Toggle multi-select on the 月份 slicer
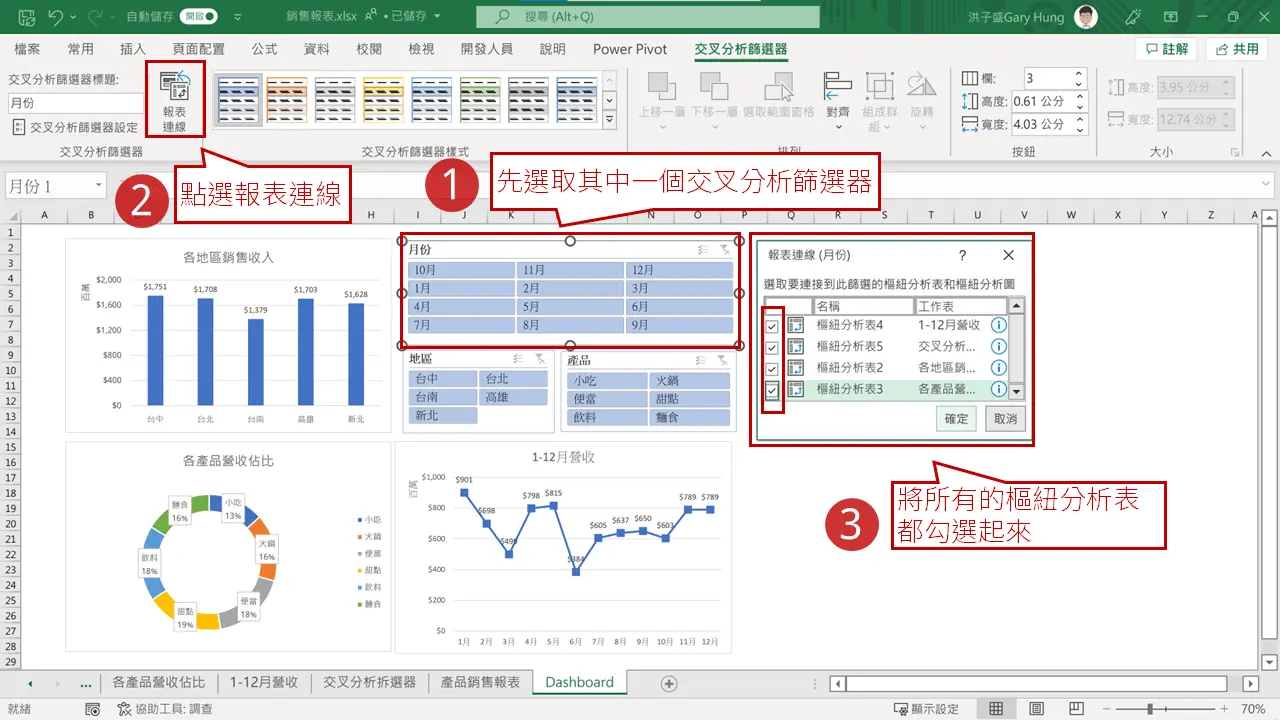1280x720 pixels. point(702,250)
